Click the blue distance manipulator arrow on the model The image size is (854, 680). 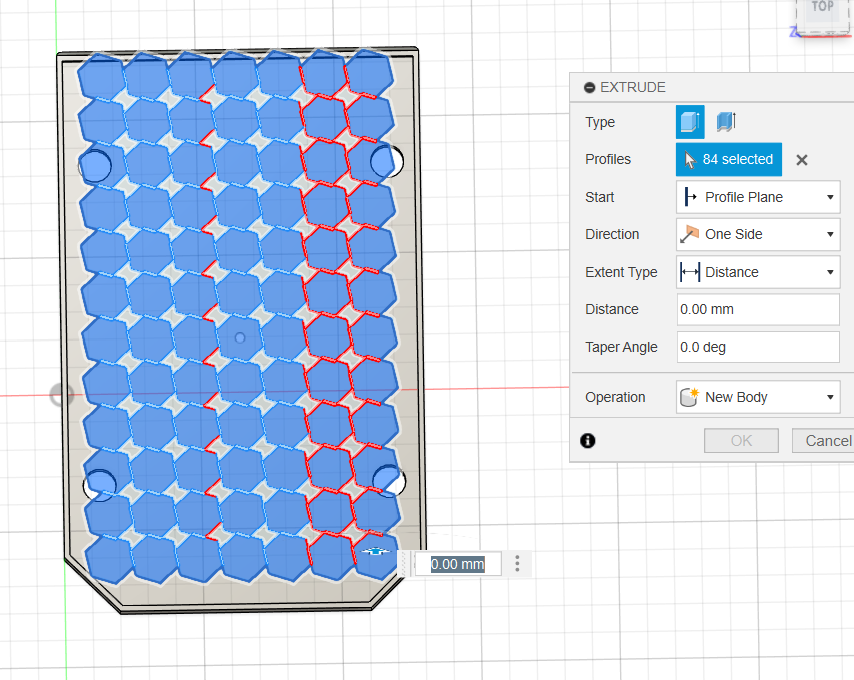click(x=376, y=551)
